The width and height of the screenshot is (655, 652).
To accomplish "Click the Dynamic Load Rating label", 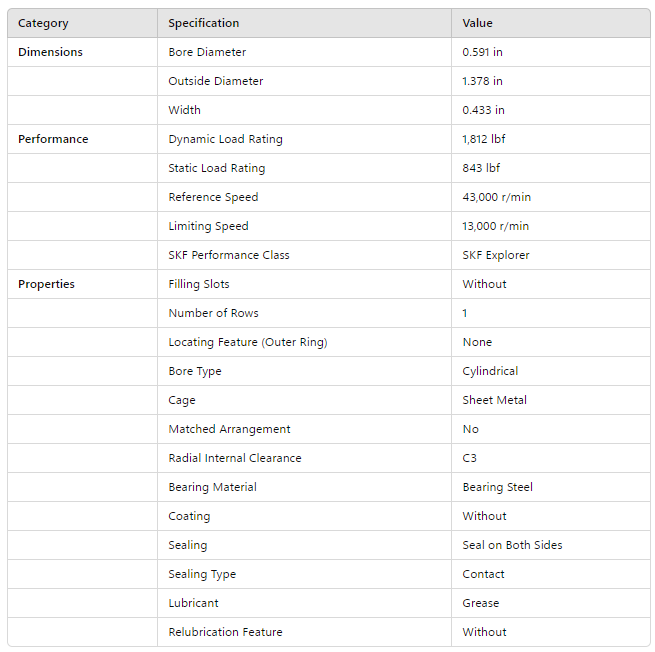I will pyautogui.click(x=226, y=139).
